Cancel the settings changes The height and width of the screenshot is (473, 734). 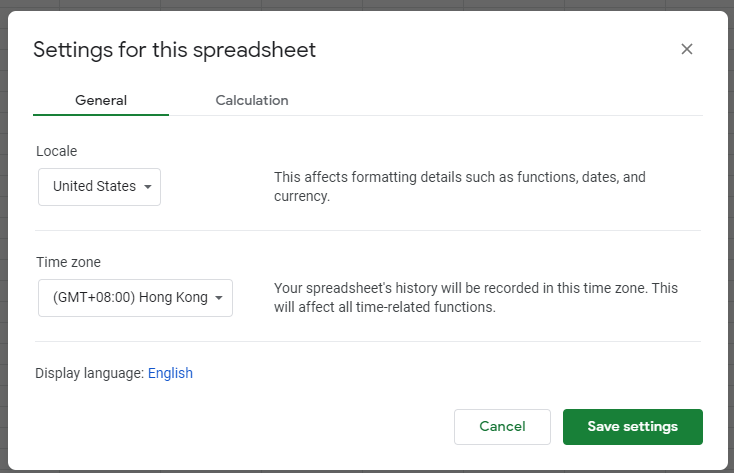coord(502,427)
